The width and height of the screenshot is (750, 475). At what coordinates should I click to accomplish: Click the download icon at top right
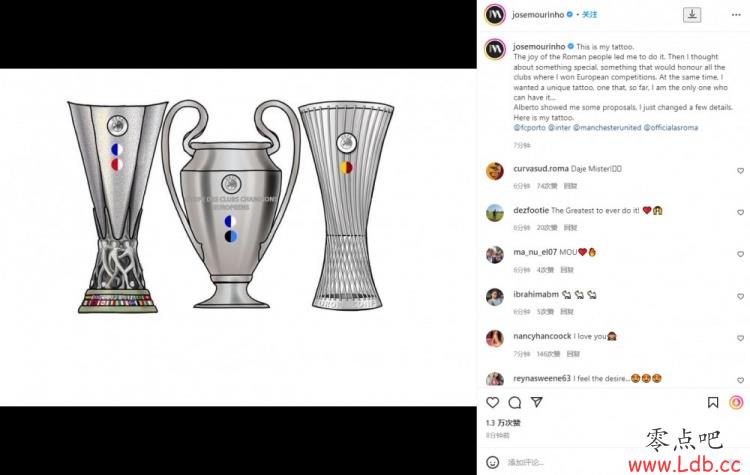[x=692, y=15]
